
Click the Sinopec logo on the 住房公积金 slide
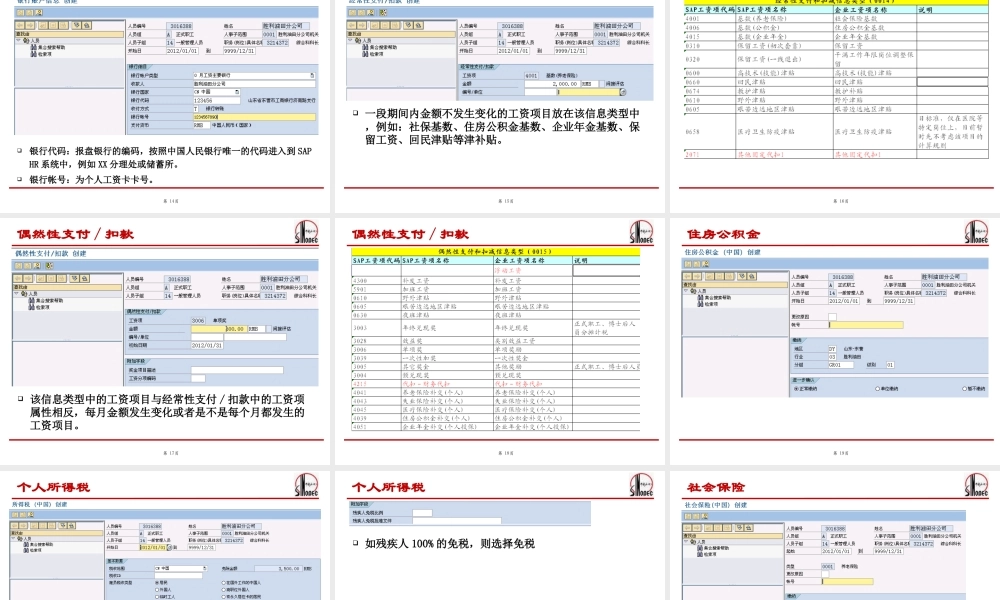click(x=977, y=232)
